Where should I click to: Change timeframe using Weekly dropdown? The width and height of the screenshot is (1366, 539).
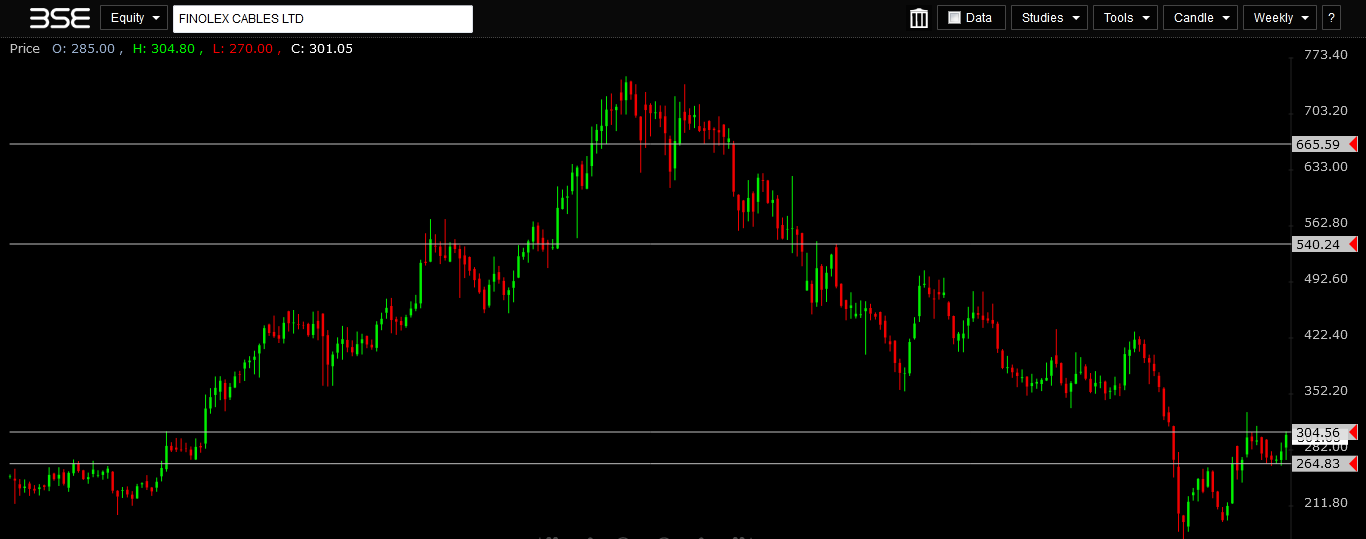(1279, 18)
